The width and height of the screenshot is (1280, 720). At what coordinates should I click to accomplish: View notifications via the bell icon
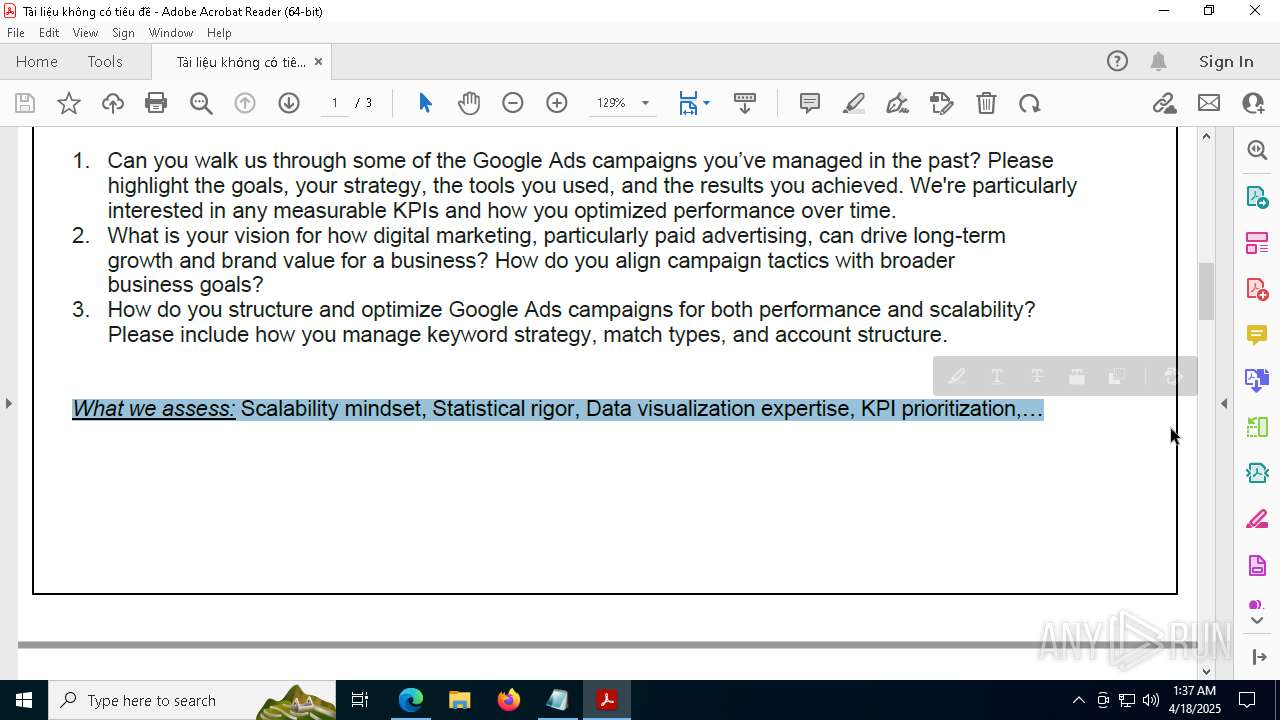pyautogui.click(x=1158, y=62)
